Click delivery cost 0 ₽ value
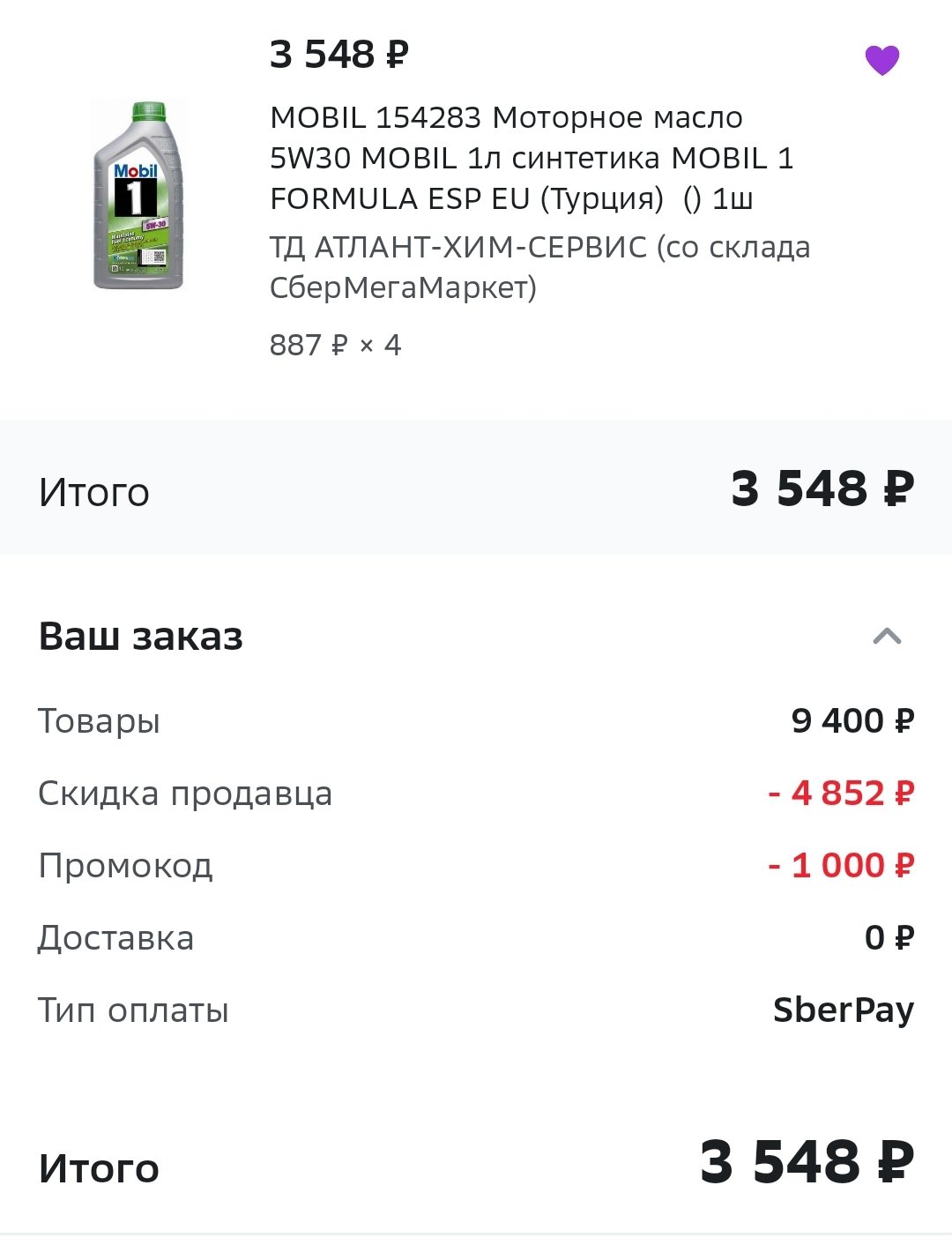This screenshot has height=1245, width=952. click(889, 937)
